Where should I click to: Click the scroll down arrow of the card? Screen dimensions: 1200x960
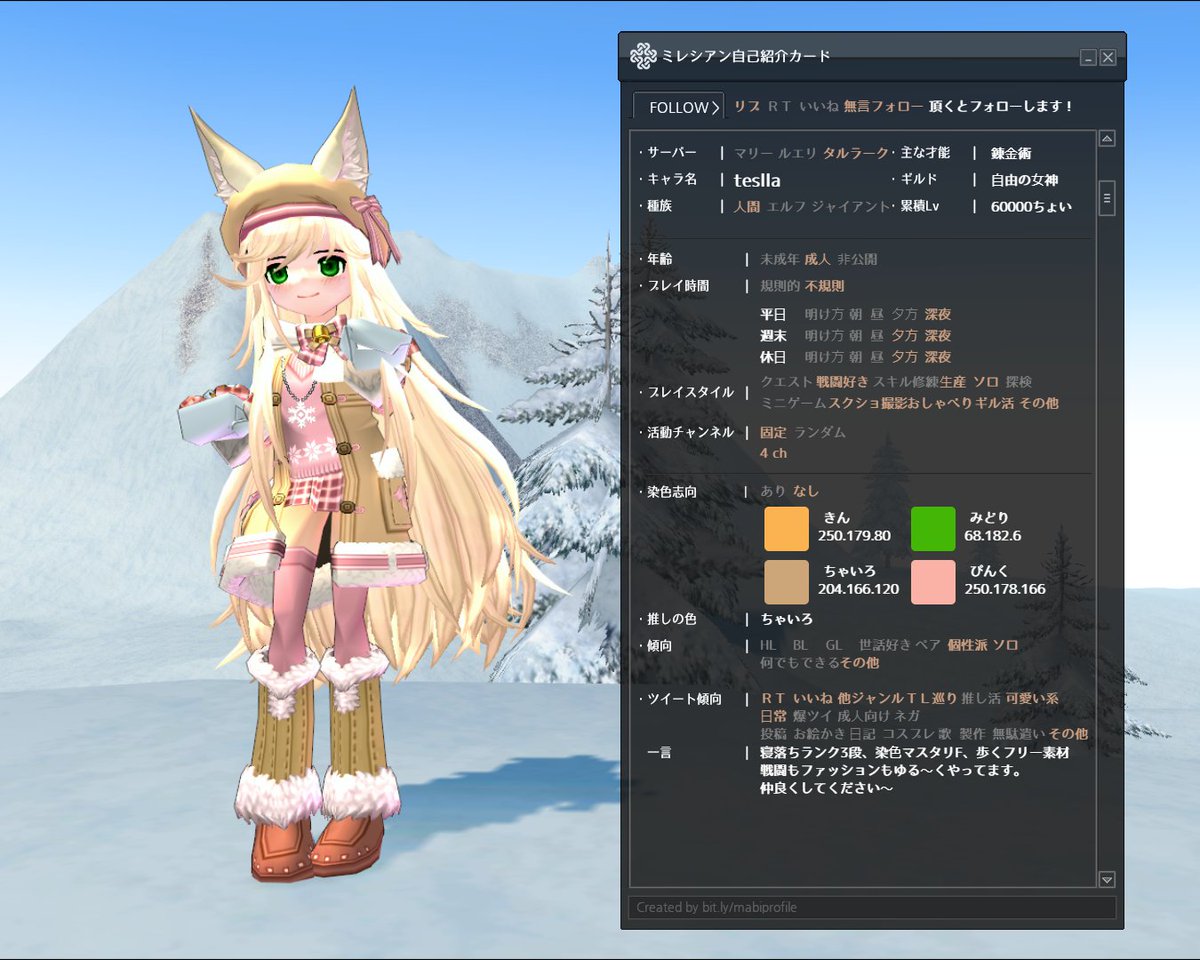point(1107,879)
